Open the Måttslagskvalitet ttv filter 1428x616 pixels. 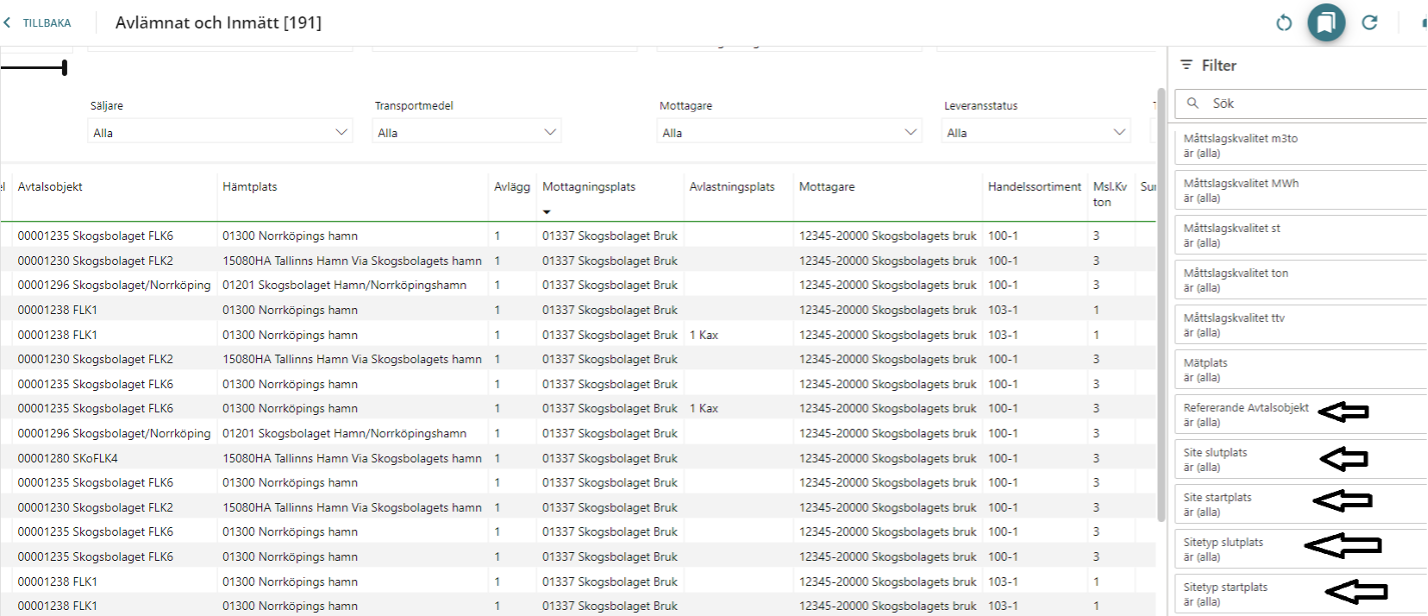1301,325
